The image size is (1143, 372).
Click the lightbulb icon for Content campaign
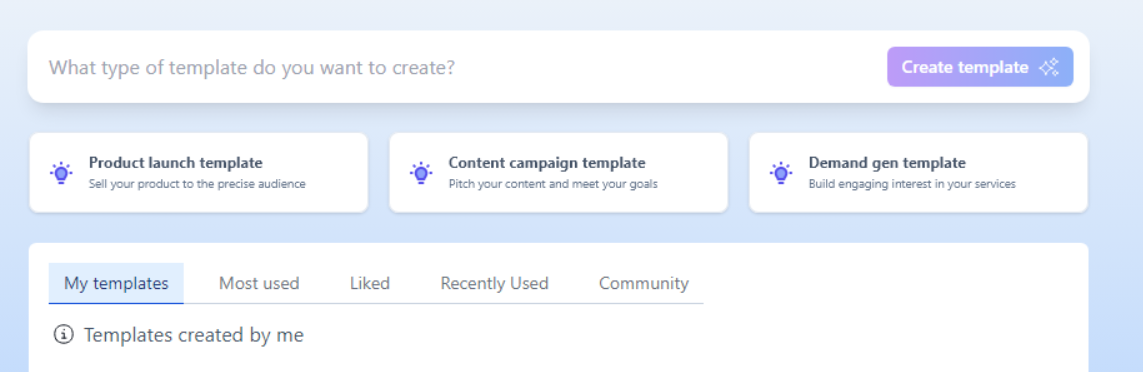(421, 173)
